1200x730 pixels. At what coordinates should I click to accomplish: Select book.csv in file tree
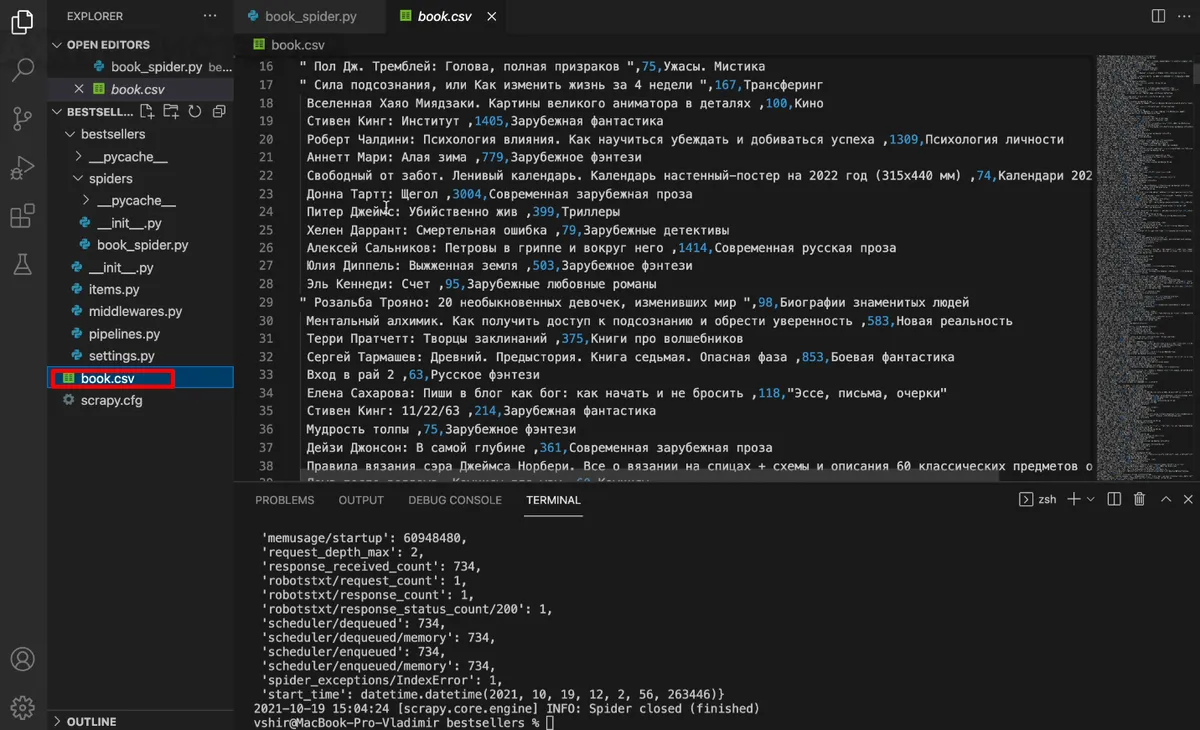(x=141, y=378)
